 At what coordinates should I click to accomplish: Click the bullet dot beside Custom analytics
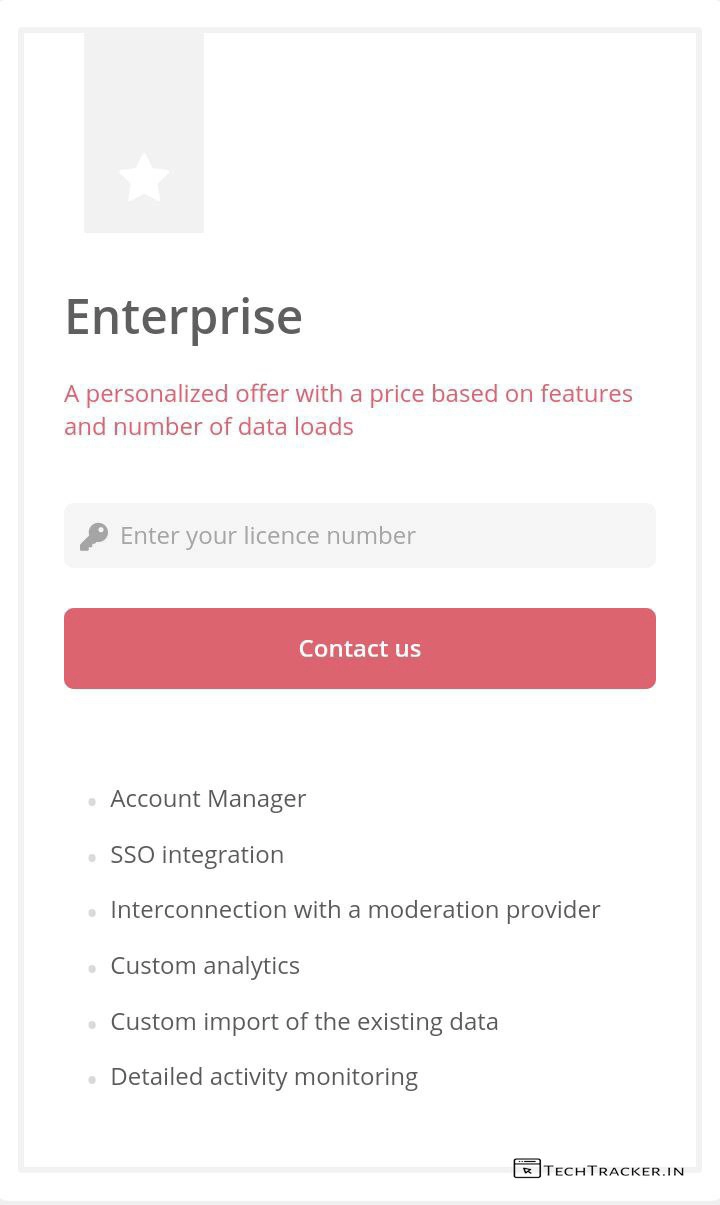92,968
